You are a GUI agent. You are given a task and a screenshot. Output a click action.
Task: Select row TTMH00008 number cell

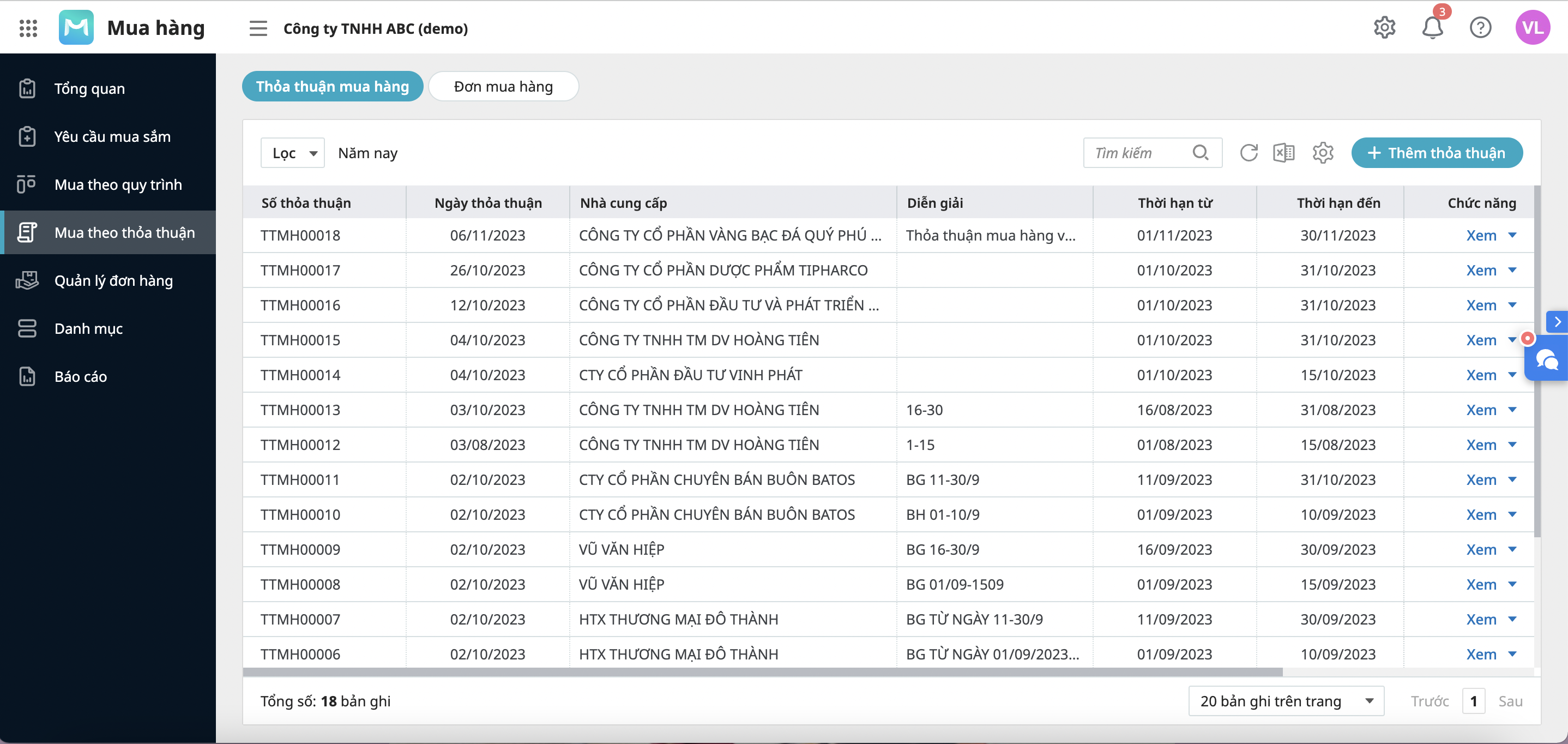pos(300,585)
